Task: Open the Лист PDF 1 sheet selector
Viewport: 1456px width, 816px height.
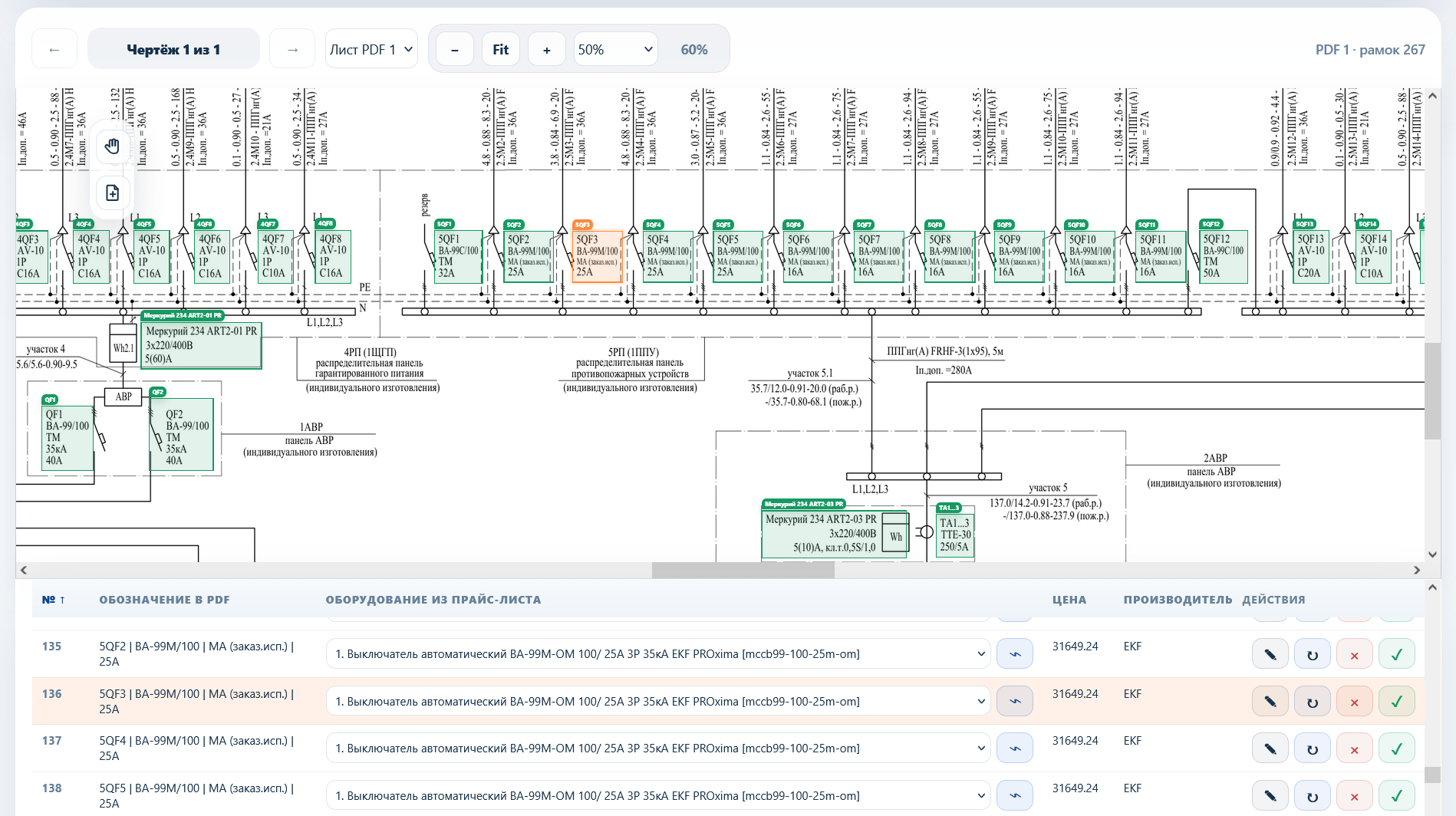Action: (371, 49)
